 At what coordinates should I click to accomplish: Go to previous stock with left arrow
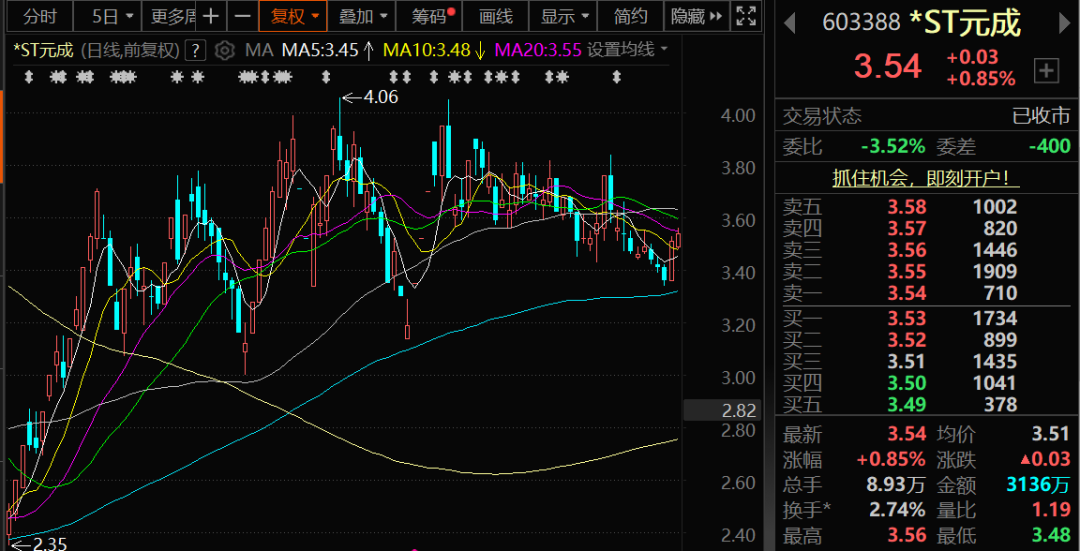pos(789,23)
